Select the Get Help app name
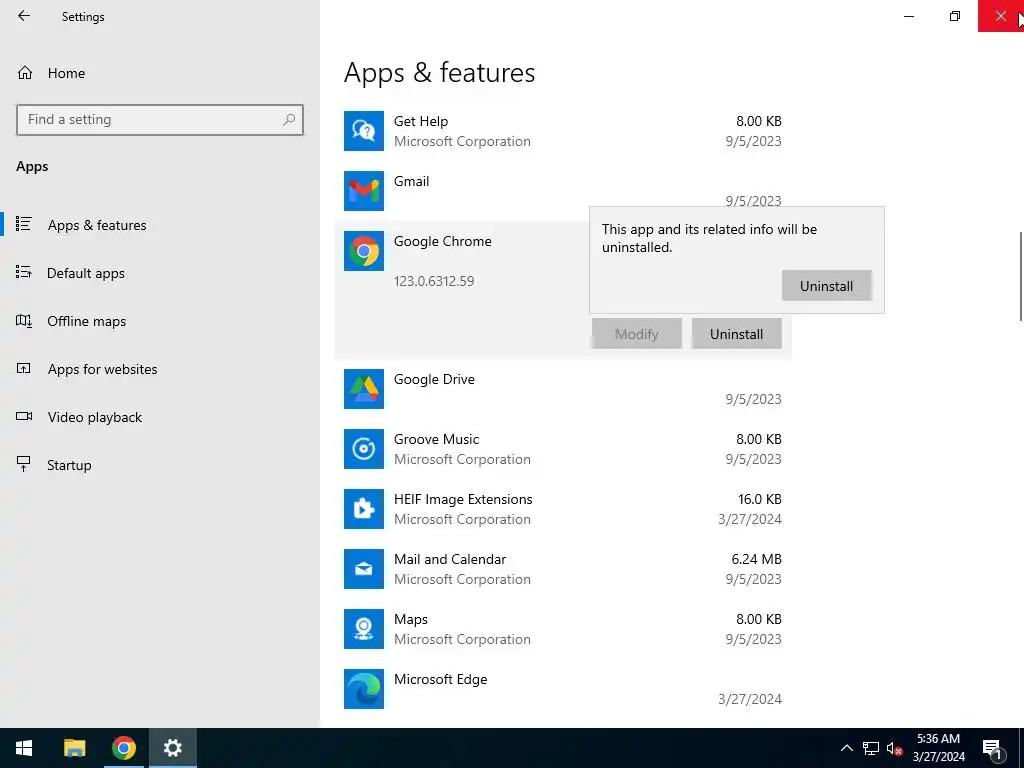The image size is (1024, 768). 421,121
